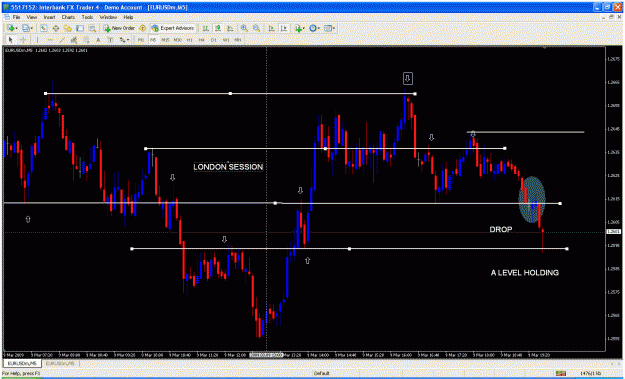Expand the Templates dropdown arrow
The width and height of the screenshot is (625, 379).
[334, 28]
